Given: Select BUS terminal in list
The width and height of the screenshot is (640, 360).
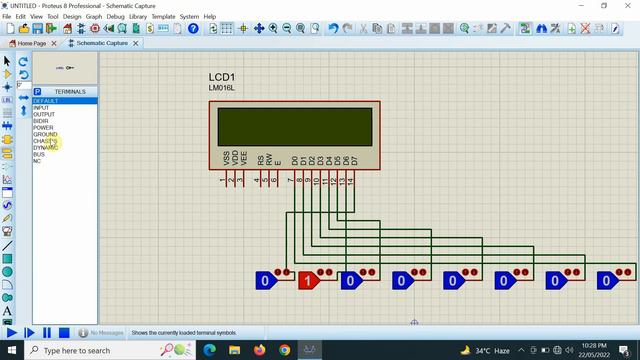Looking at the screenshot, I should [x=65, y=154].
